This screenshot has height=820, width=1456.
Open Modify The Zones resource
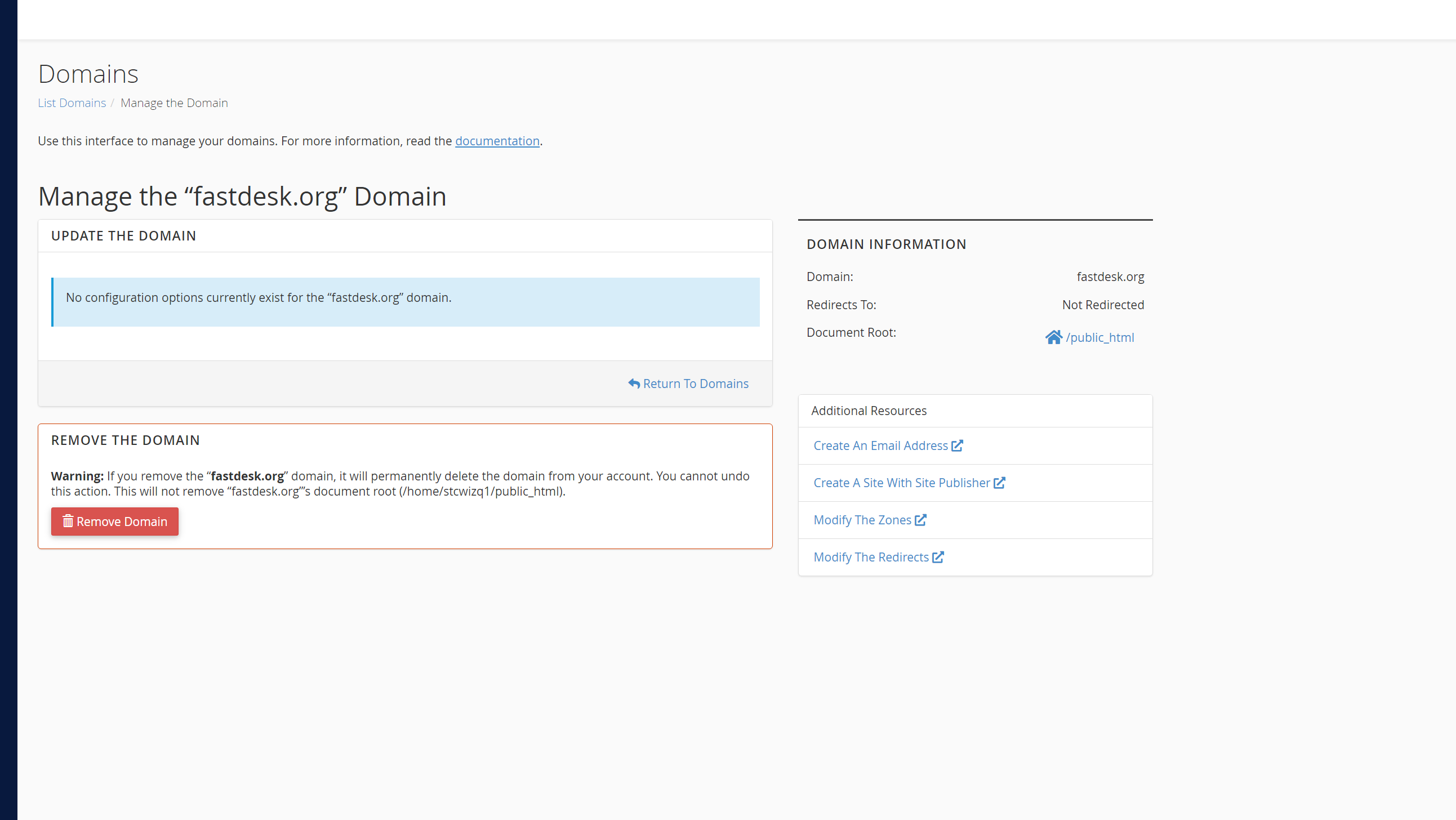point(862,520)
